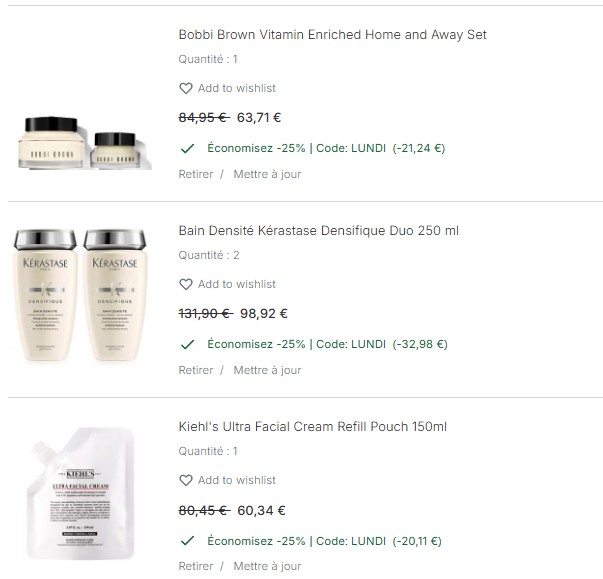
Task: Remove Kérastase Duo via Retirer
Action: click(x=196, y=370)
